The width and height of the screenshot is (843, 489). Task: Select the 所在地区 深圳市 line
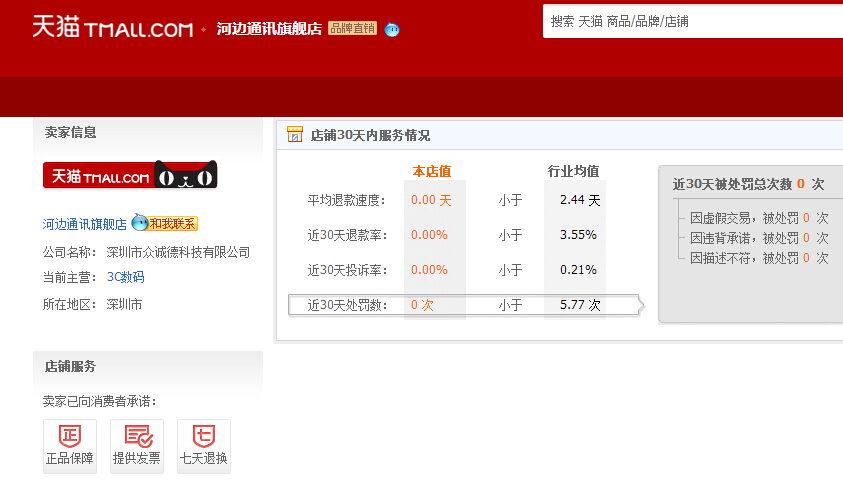tap(92, 304)
